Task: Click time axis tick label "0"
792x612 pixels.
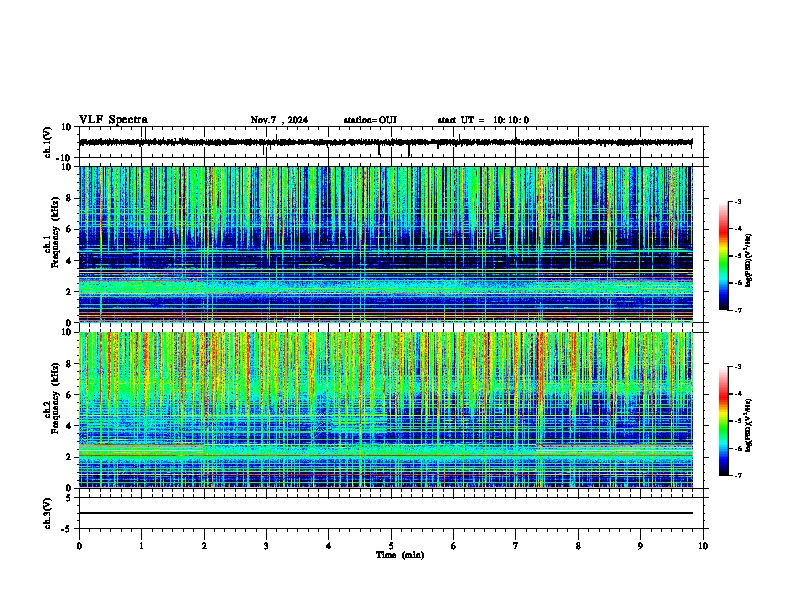Action: [x=79, y=546]
